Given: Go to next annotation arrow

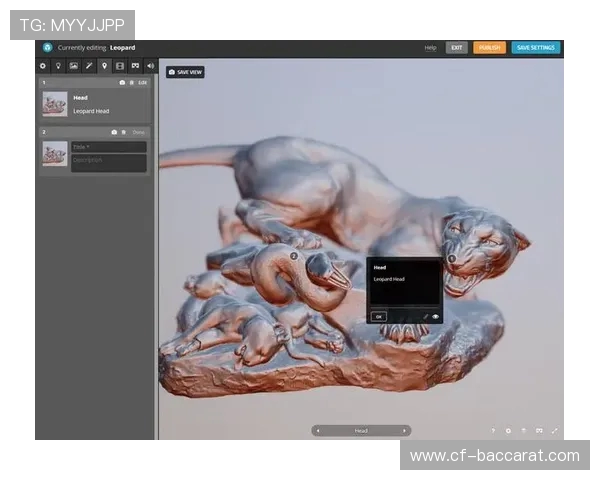Looking at the screenshot, I should [x=404, y=431].
